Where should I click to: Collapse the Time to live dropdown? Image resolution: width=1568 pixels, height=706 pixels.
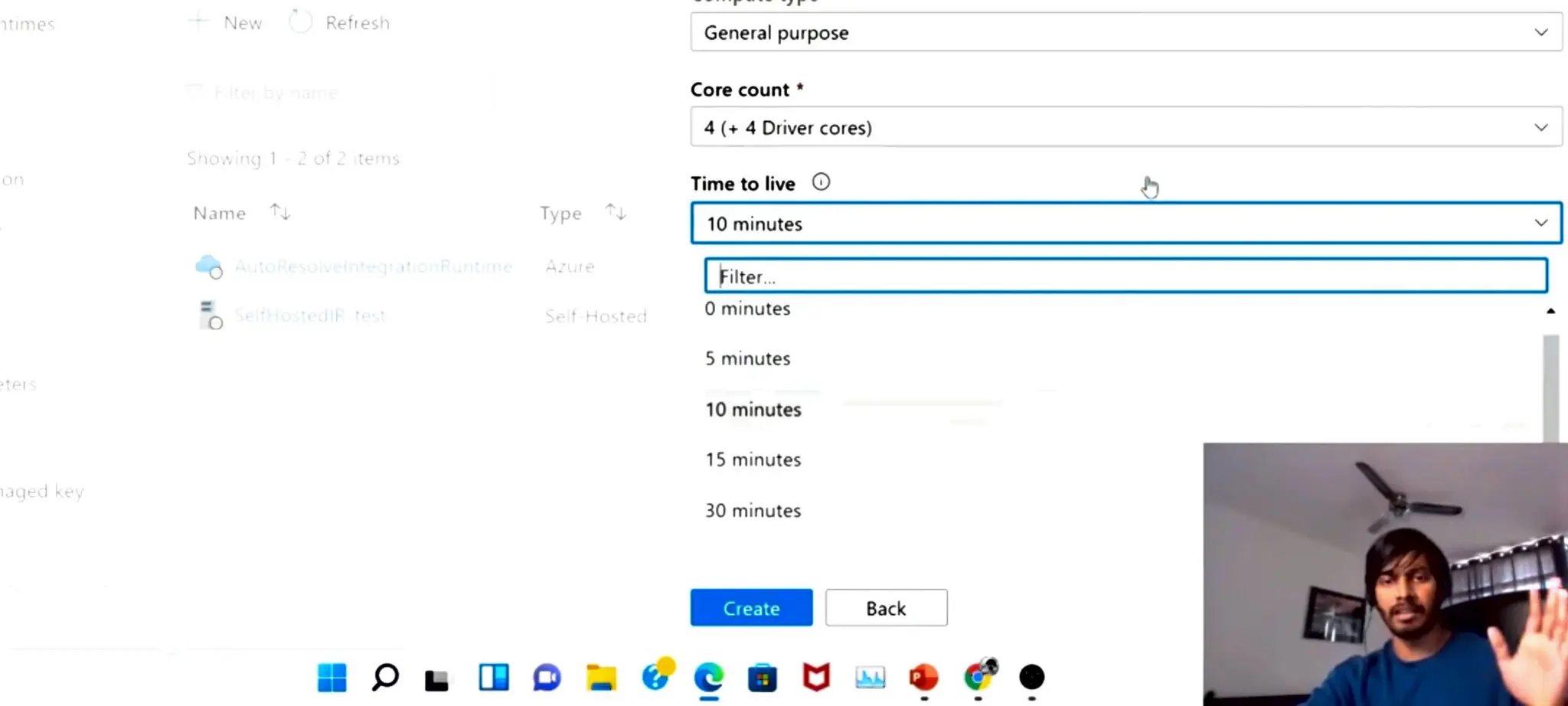[x=1125, y=224]
